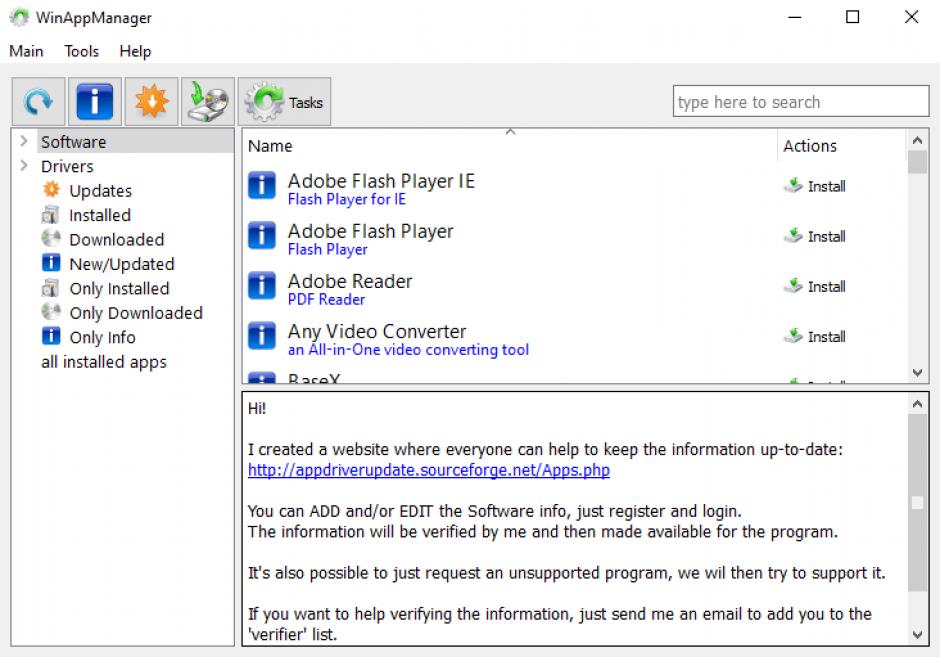
Task: Select the Only Info filter label
Action: 103,337
